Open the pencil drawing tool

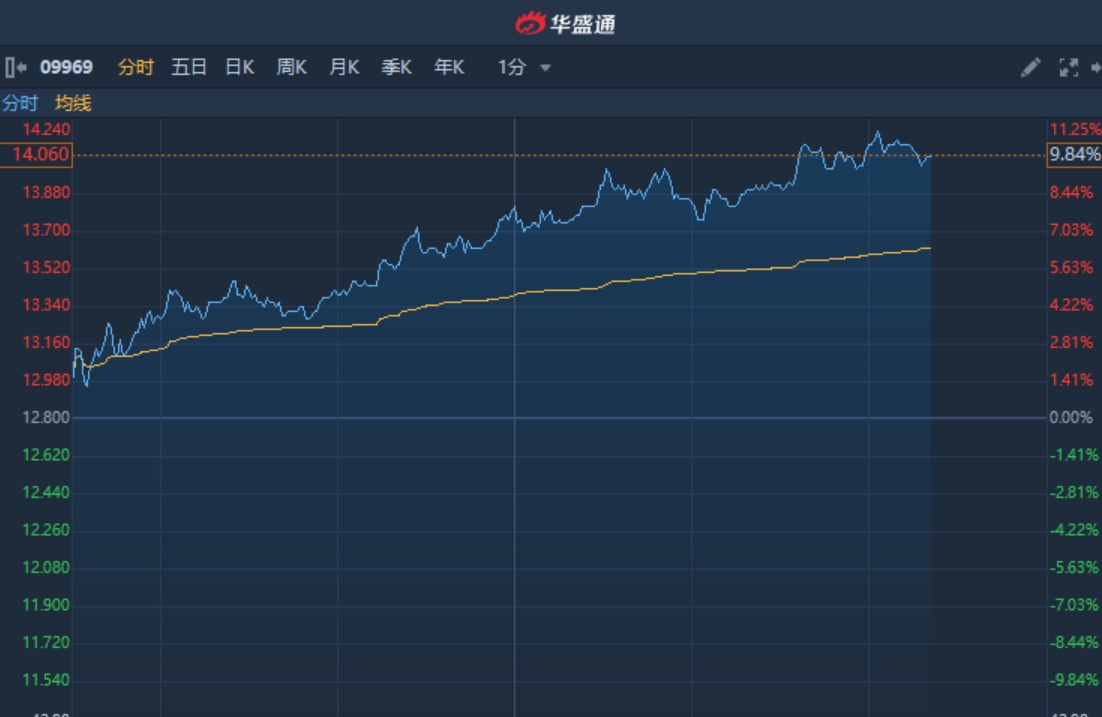[x=1030, y=68]
